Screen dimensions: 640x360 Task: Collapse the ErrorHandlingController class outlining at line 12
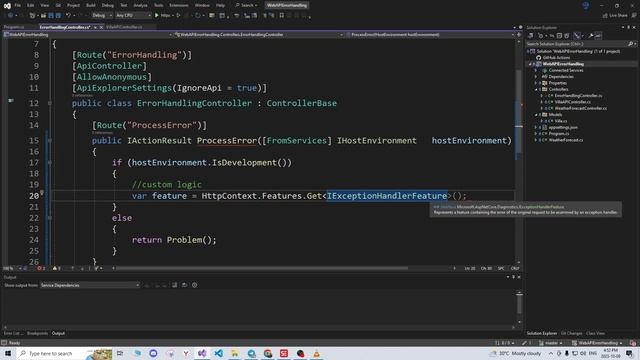tap(50, 103)
